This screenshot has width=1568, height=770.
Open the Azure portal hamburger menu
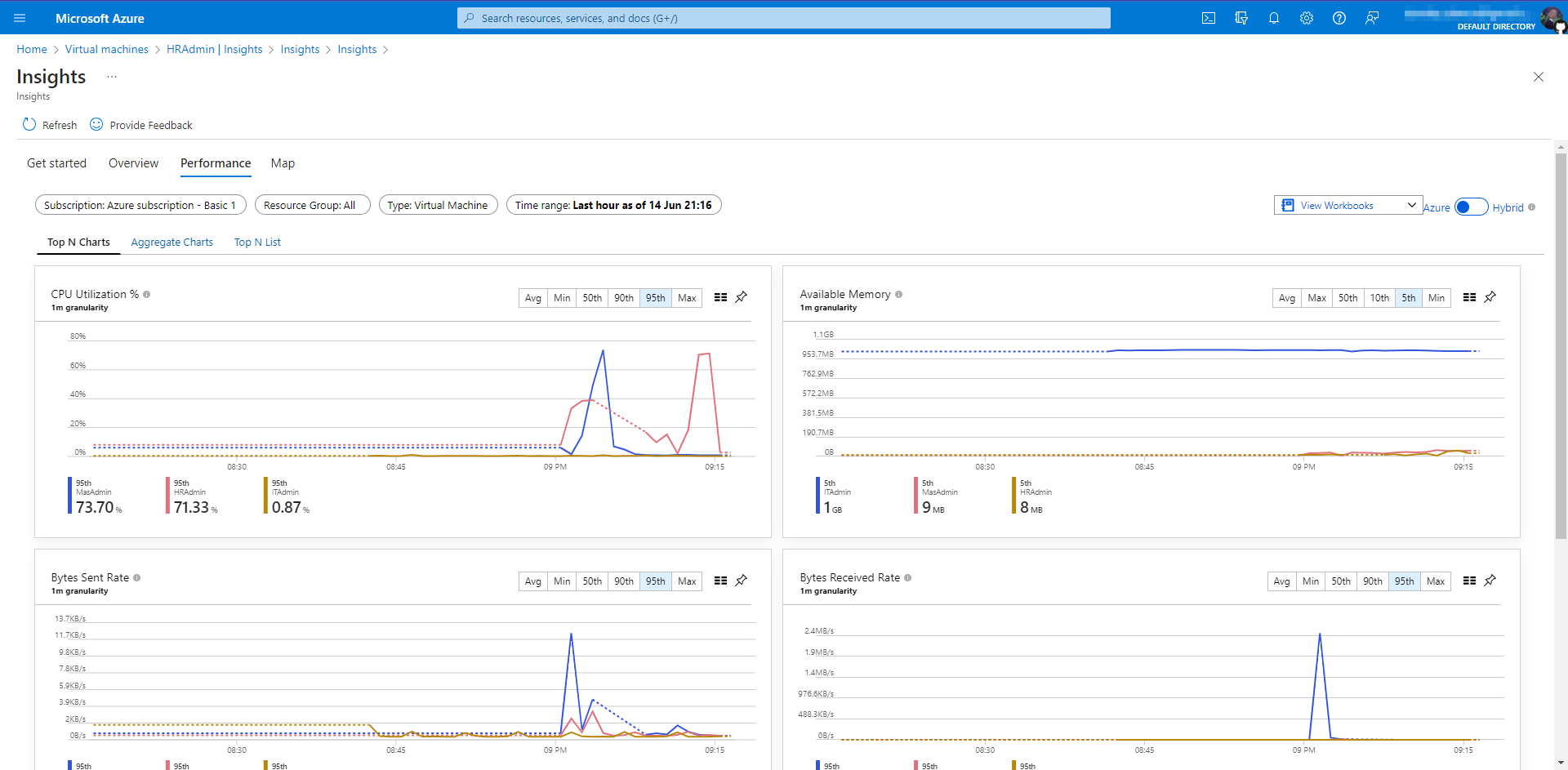click(x=20, y=18)
